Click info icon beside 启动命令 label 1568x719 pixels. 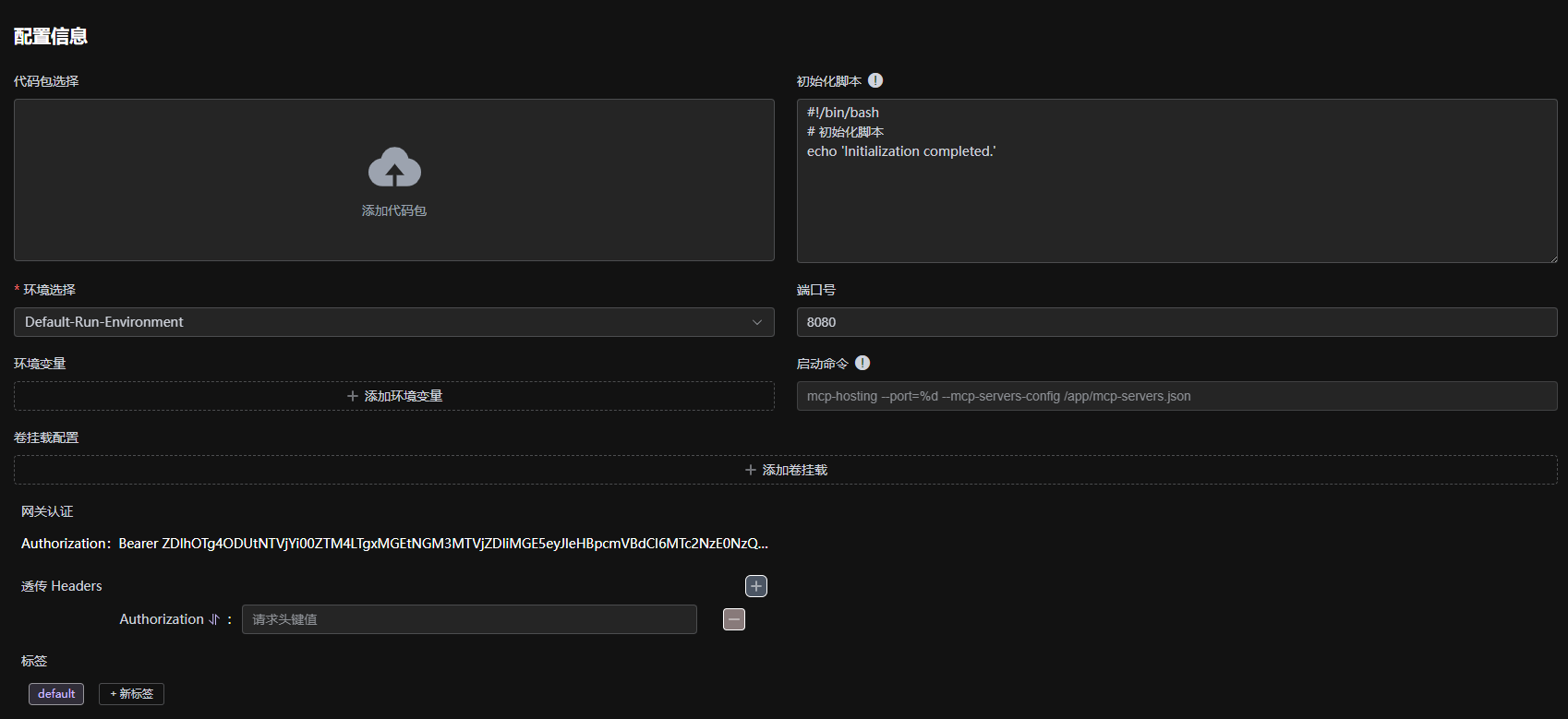(862, 364)
